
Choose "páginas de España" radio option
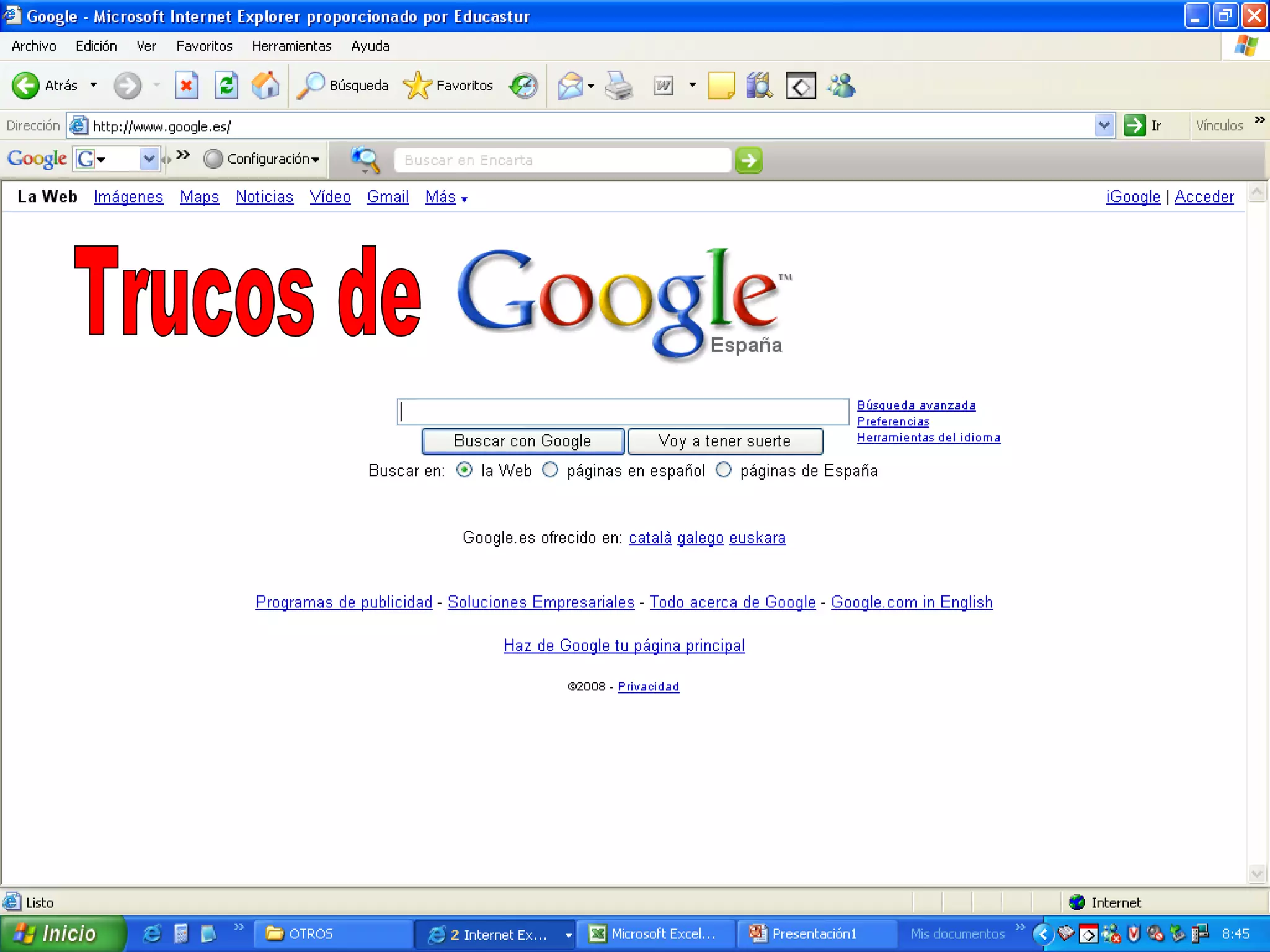[x=723, y=470]
